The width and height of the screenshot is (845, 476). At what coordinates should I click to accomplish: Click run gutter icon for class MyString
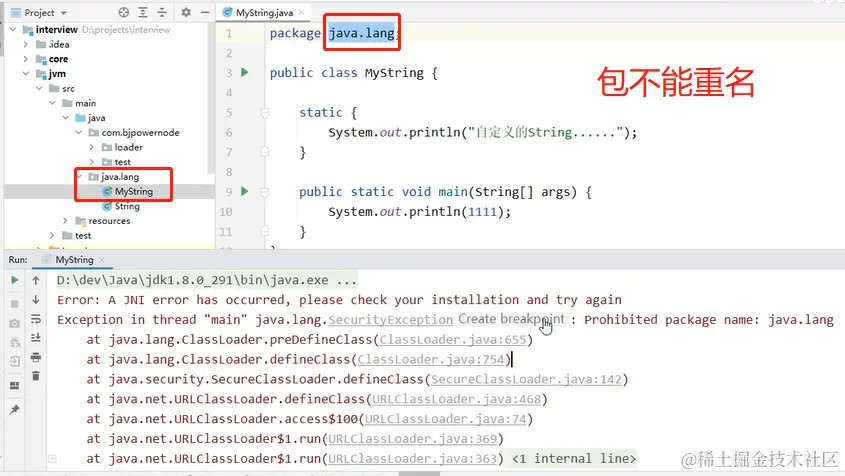[245, 72]
